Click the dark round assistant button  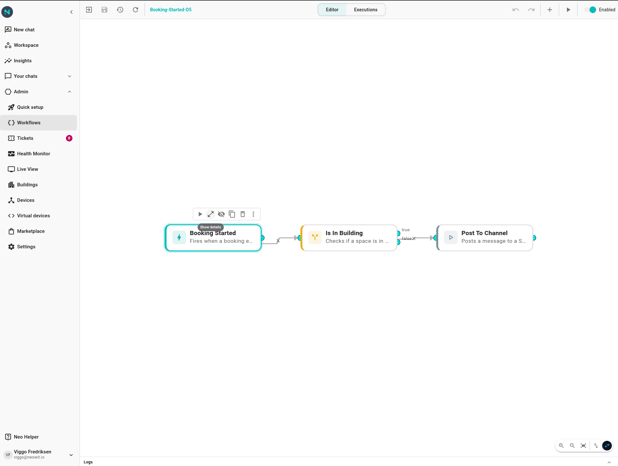click(x=607, y=445)
